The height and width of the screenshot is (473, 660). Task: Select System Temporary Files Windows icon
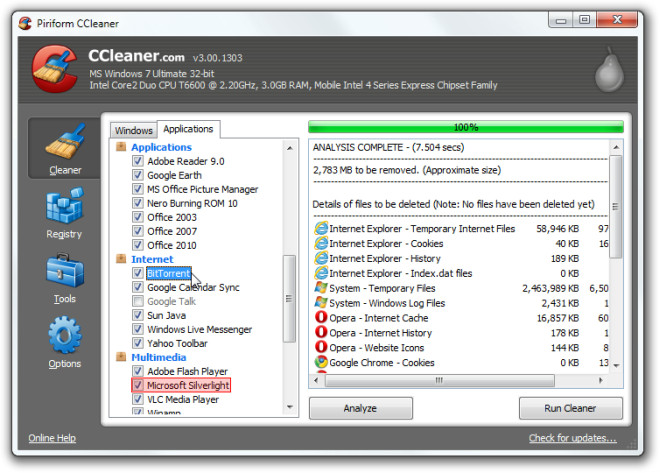[321, 288]
